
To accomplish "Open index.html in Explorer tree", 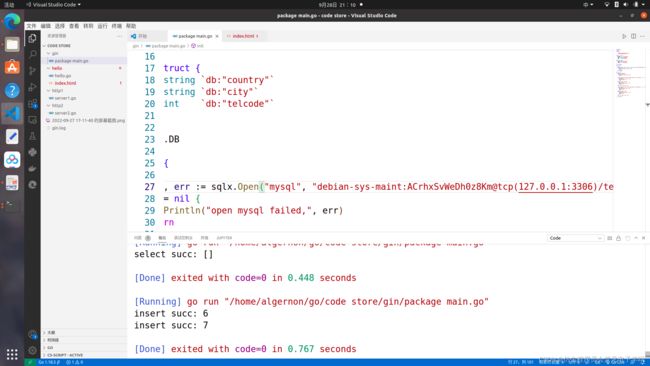I will tap(84, 83).
